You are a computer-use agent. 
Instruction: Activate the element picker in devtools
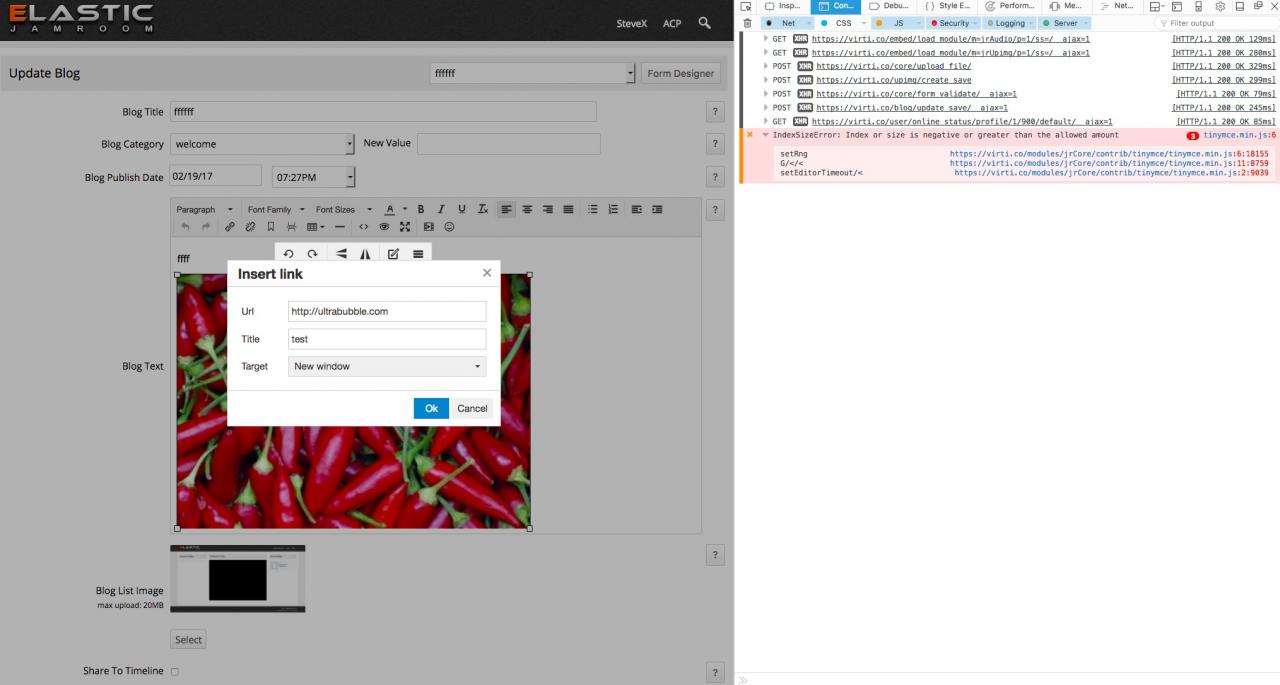pyautogui.click(x=746, y=6)
